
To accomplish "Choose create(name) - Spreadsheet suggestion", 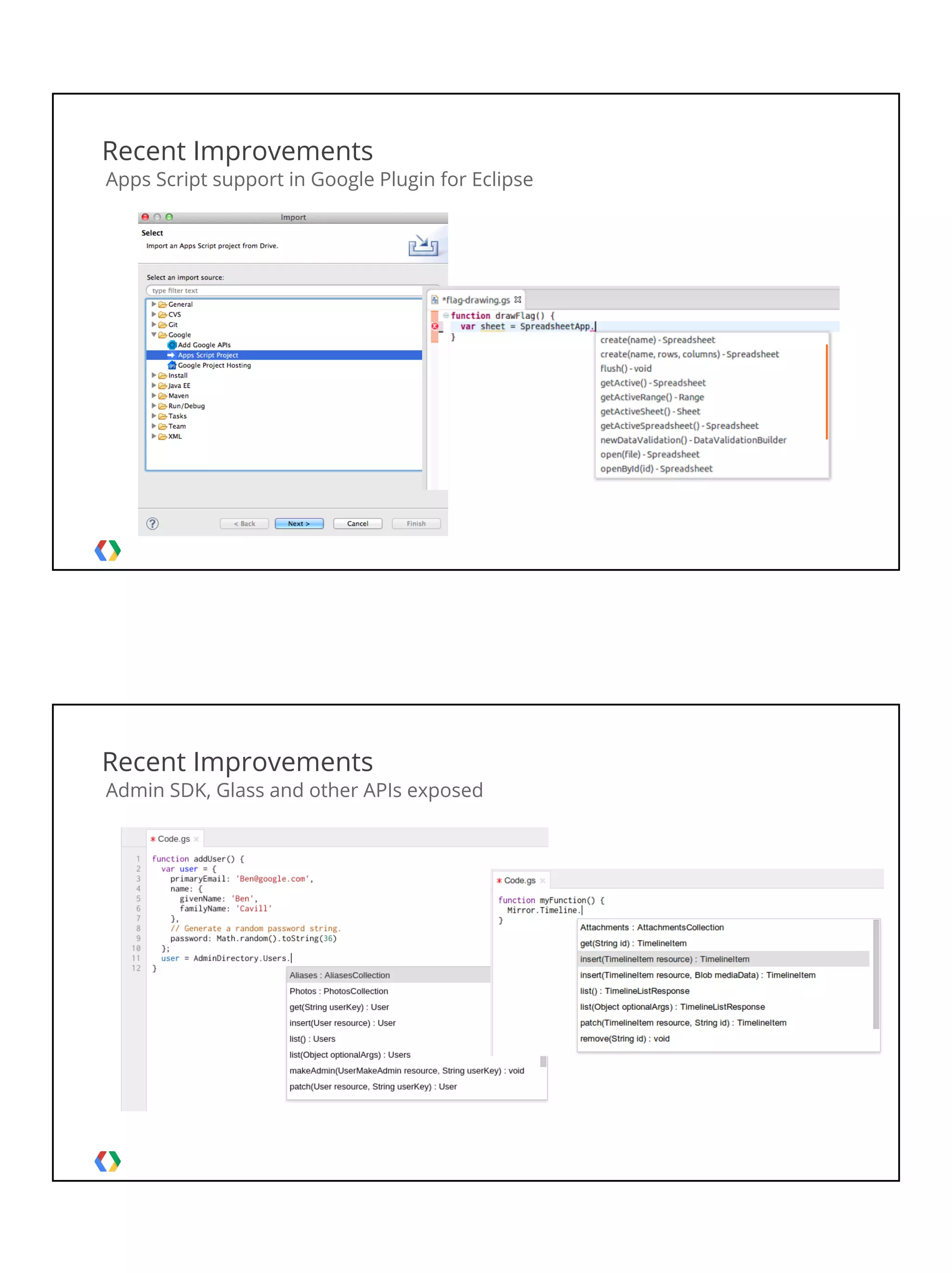I will point(657,340).
